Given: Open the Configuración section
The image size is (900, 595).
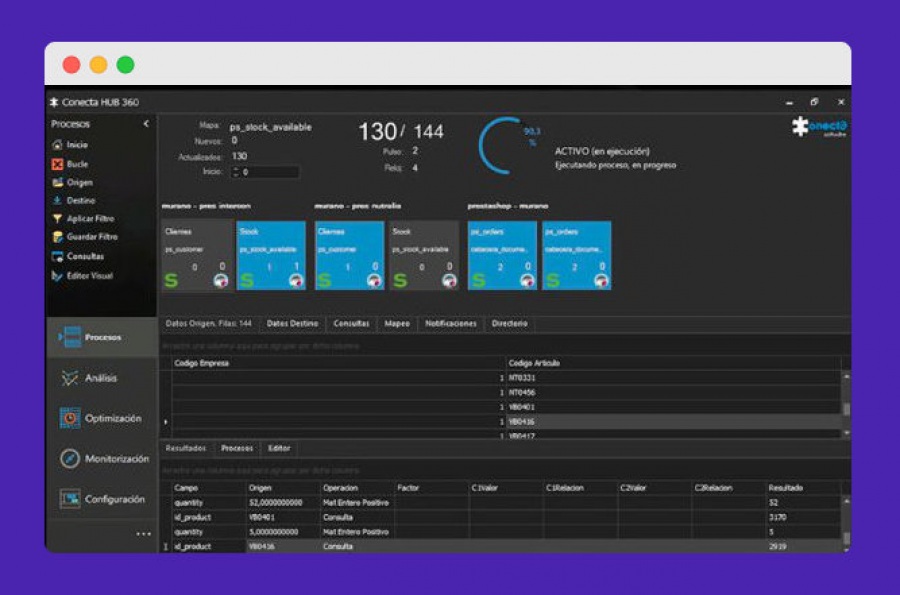Looking at the screenshot, I should coord(101,499).
